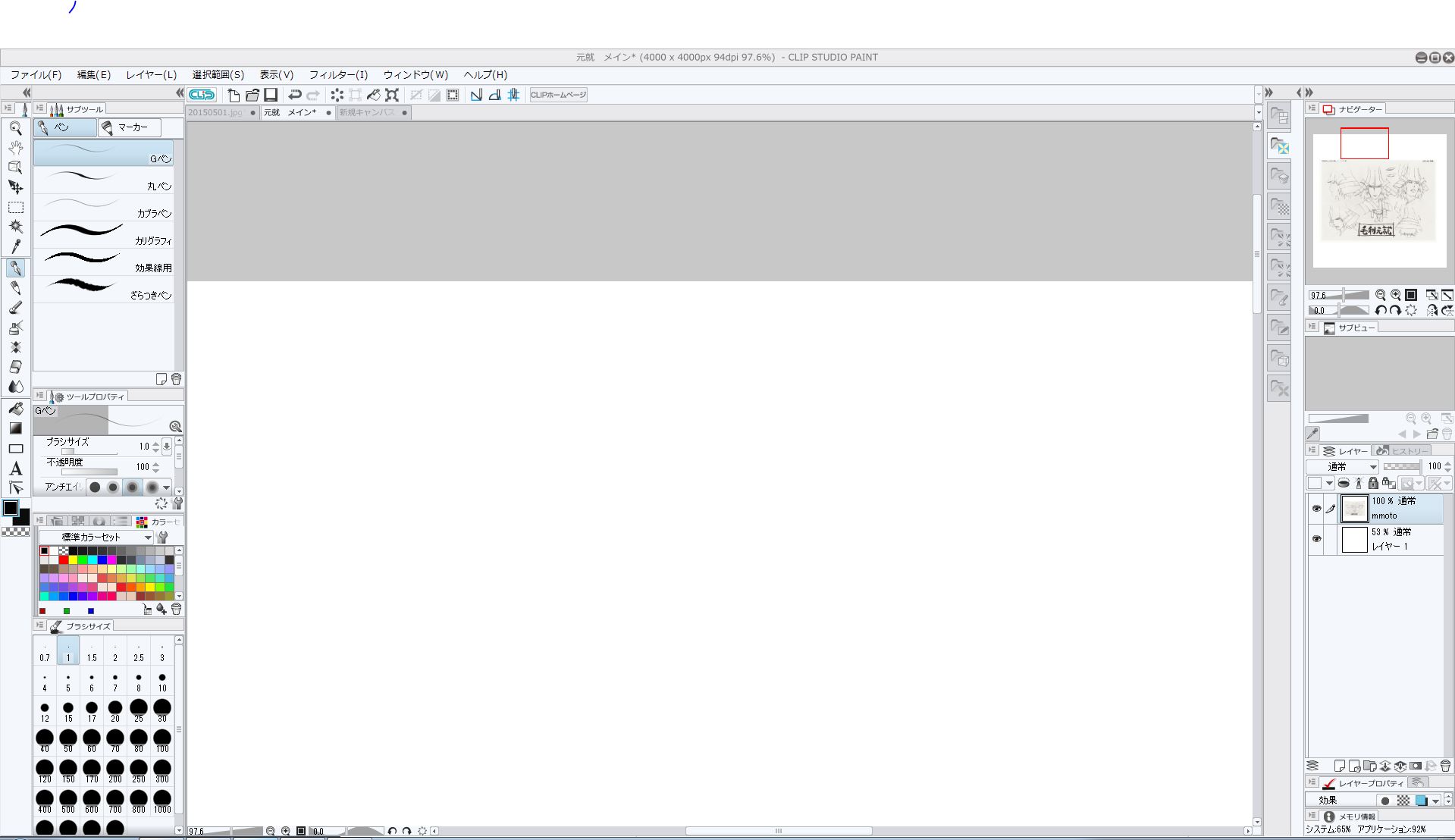Toggle Clip to Layer Below icon
This screenshot has width=1455, height=840.
[x=1344, y=483]
